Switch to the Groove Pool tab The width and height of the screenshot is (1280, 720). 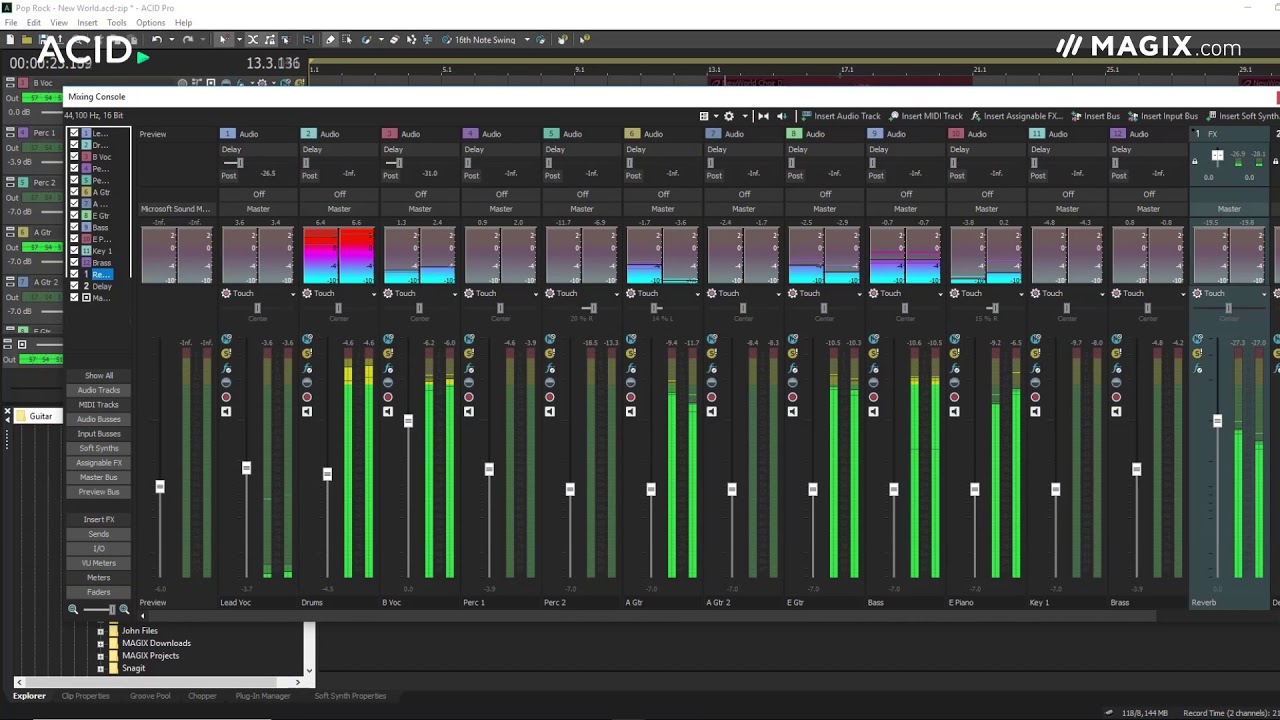[x=150, y=696]
